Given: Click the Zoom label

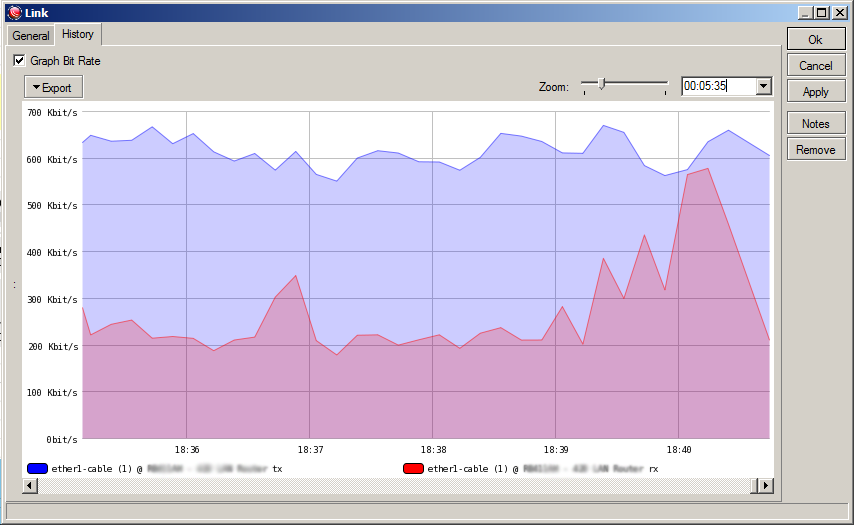Looking at the screenshot, I should 553,87.
